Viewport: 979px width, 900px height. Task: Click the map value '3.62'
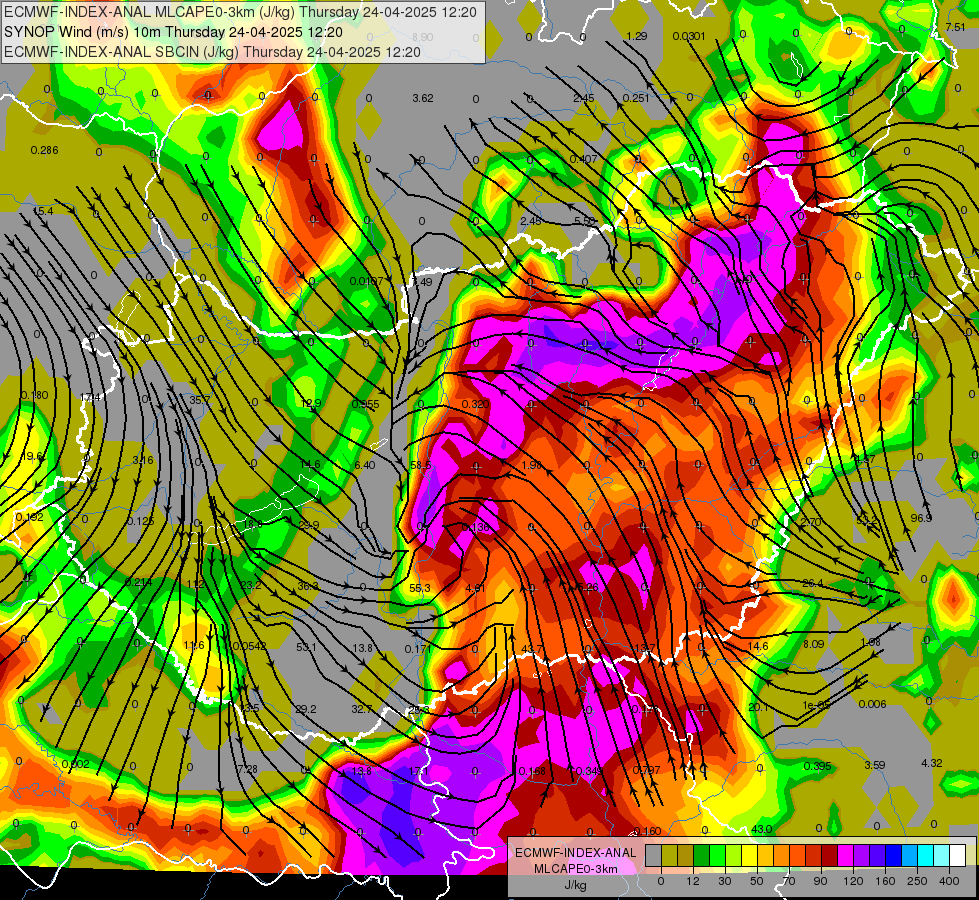[x=423, y=98]
